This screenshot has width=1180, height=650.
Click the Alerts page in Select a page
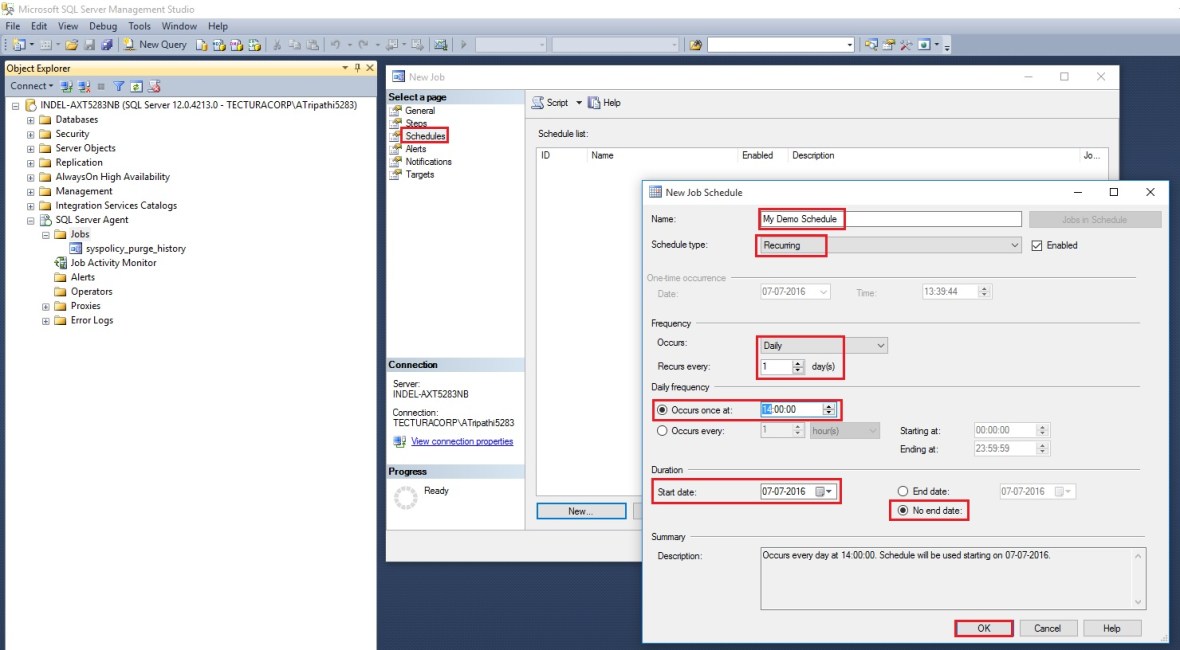click(x=415, y=149)
